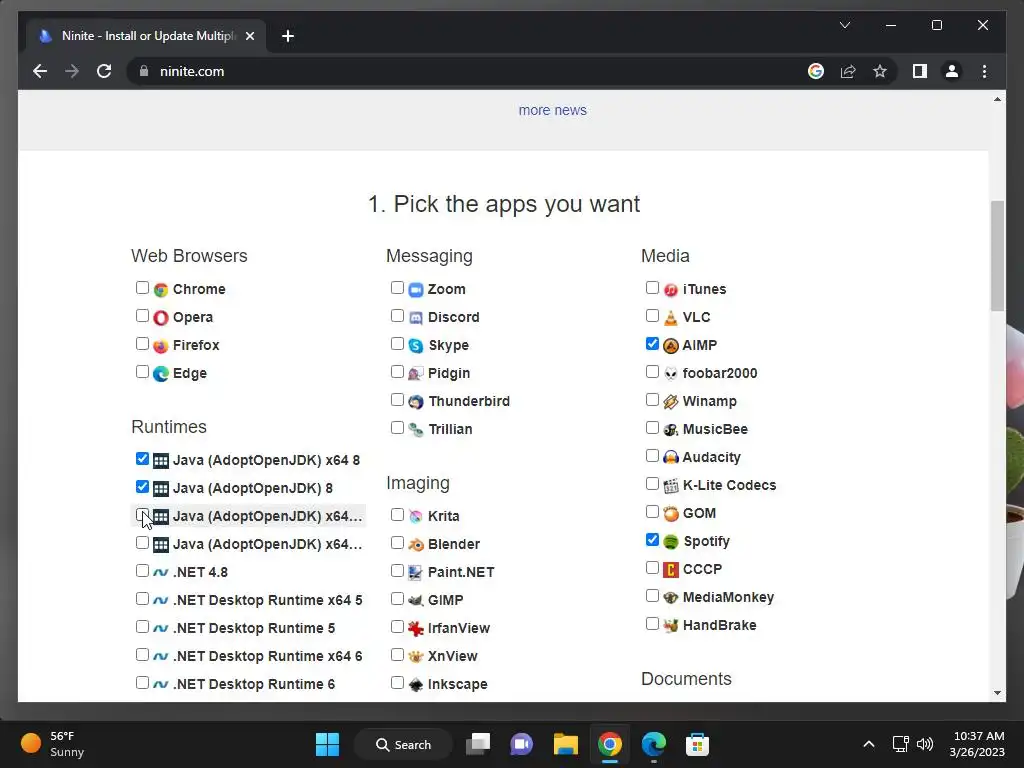
Task: Click the Audacity headphones icon
Action: (x=671, y=457)
